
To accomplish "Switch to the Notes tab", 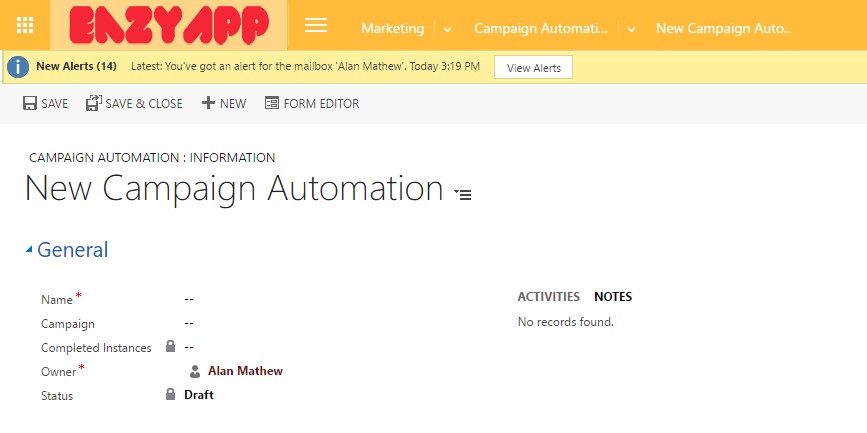I will pyautogui.click(x=613, y=296).
